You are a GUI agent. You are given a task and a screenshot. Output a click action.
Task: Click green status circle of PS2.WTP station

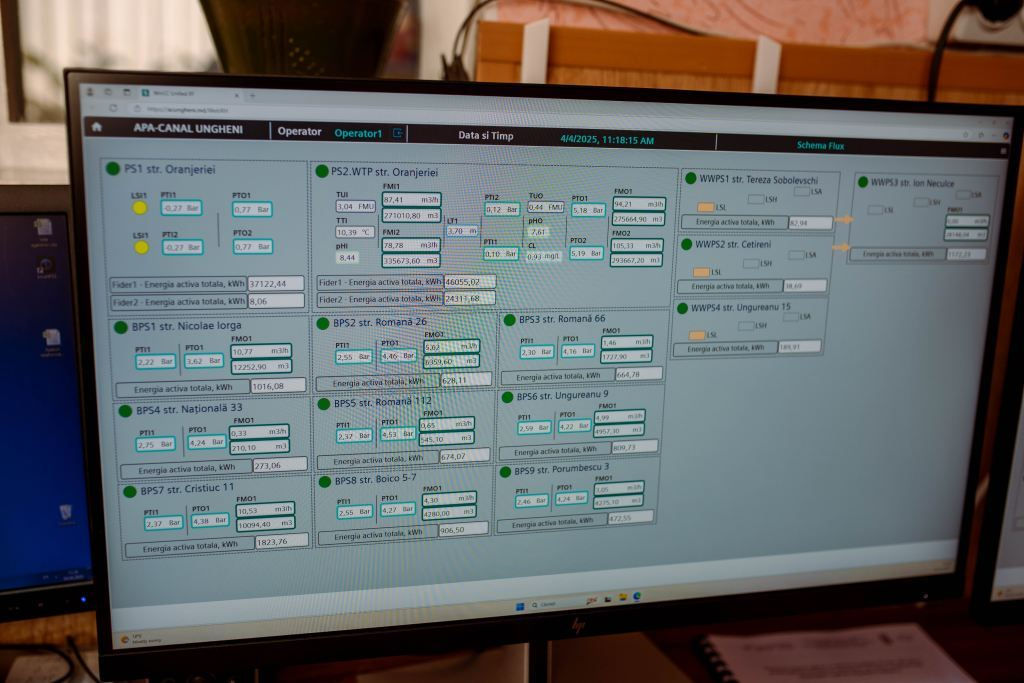[322, 171]
